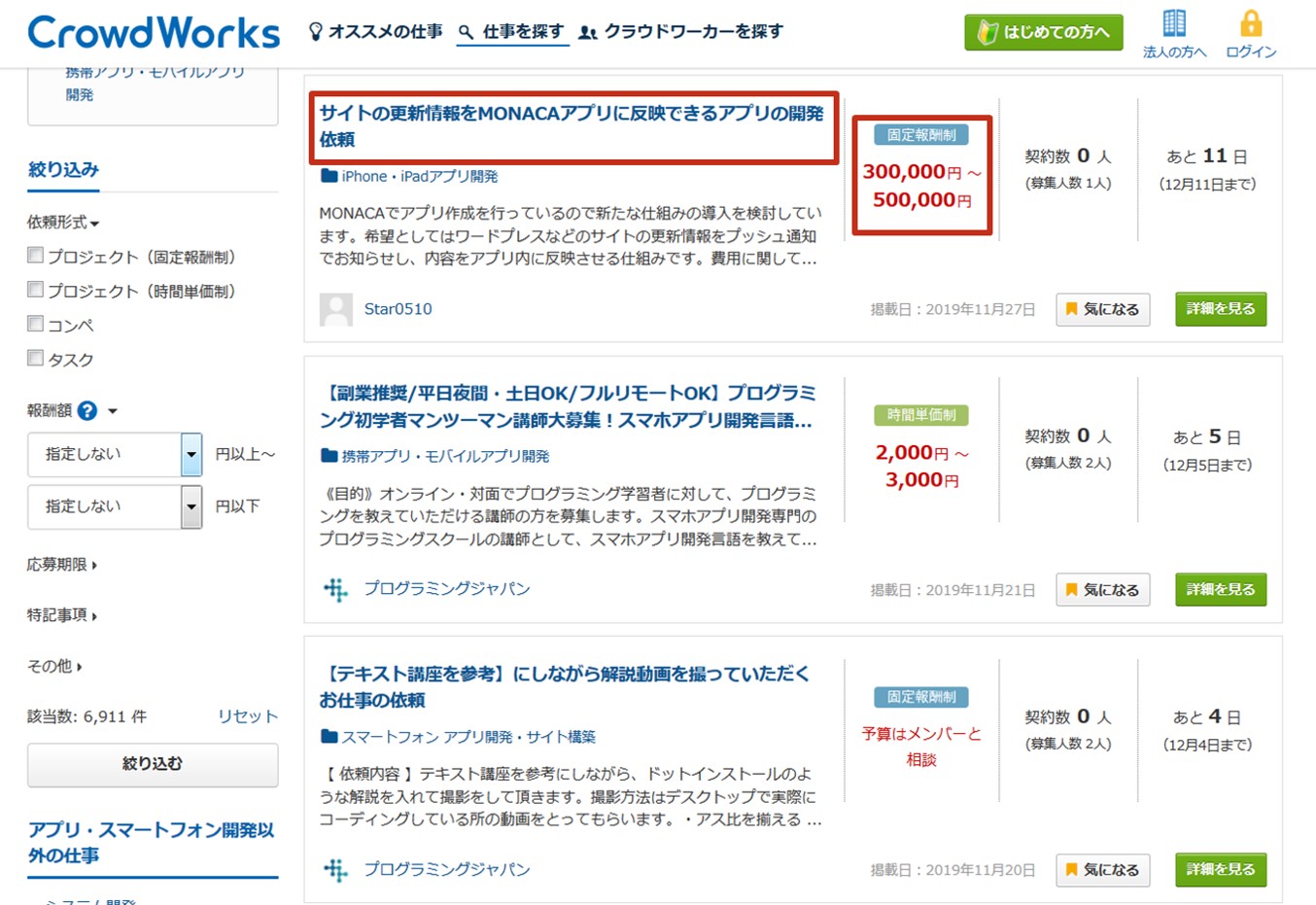The width and height of the screenshot is (1316, 905).
Task: Click the 2,000円〜3,000円 hourly rate text
Action: (921, 466)
